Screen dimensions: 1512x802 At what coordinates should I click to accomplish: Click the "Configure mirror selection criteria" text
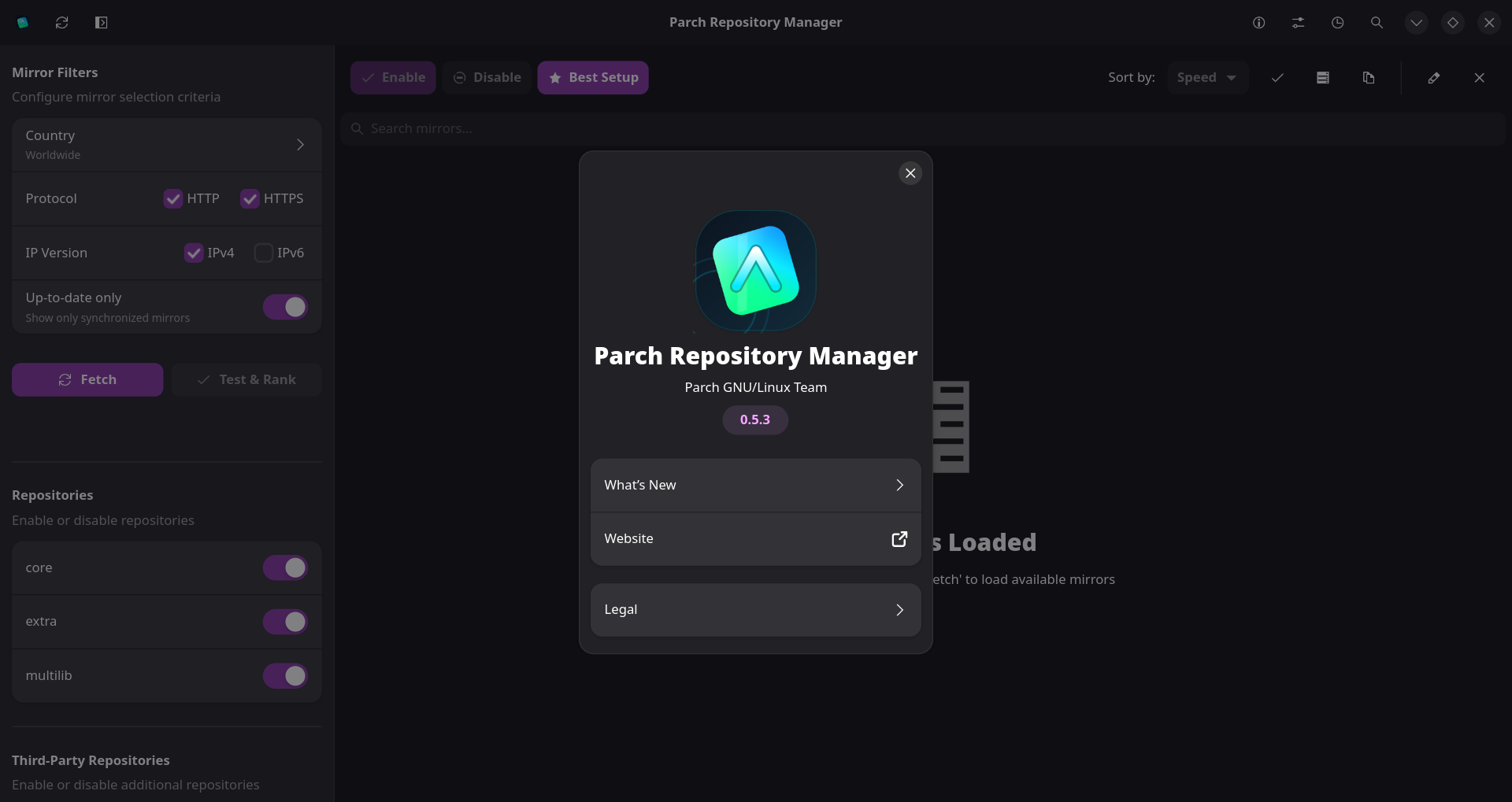(117, 98)
